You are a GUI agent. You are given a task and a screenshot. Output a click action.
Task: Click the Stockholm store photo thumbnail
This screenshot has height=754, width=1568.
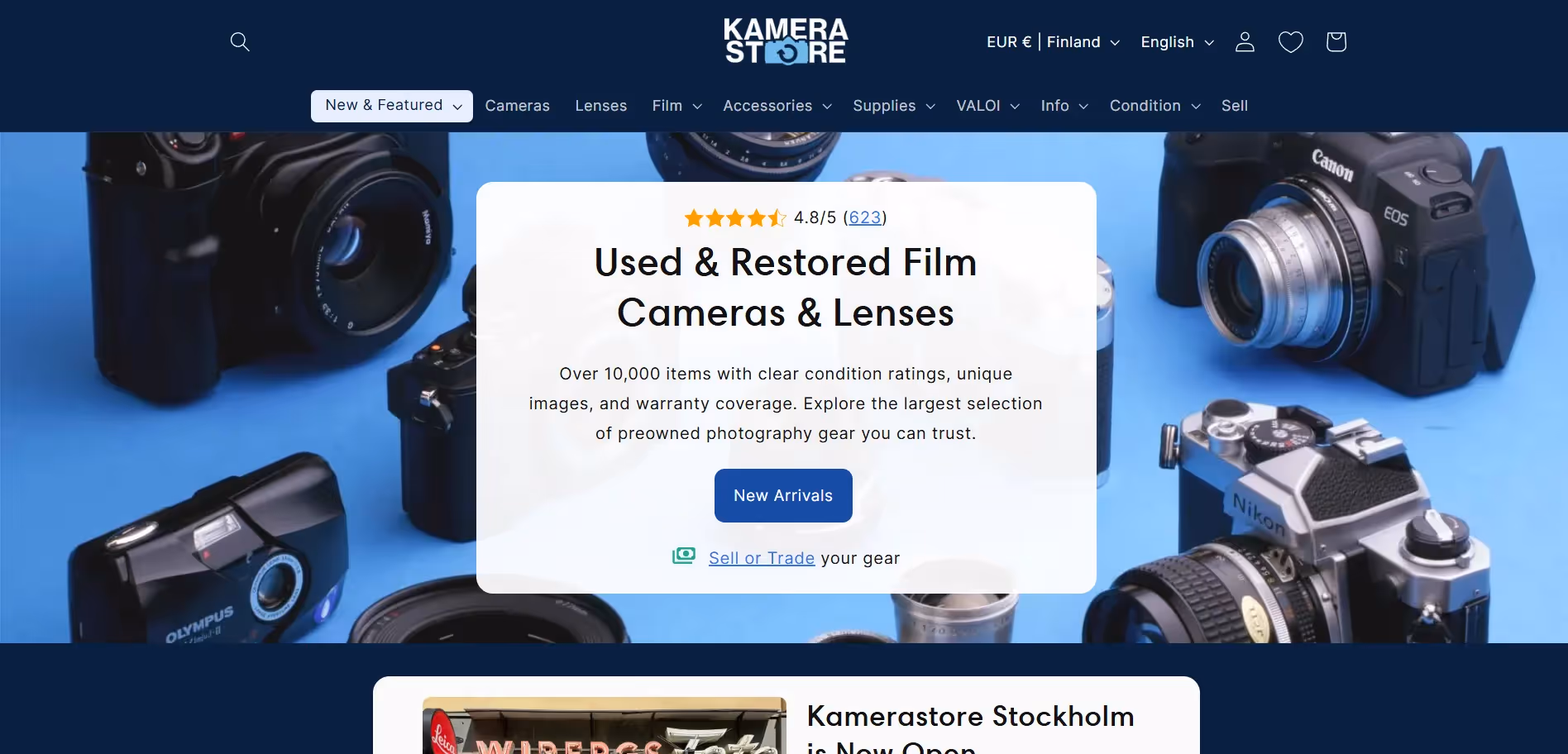[605, 725]
